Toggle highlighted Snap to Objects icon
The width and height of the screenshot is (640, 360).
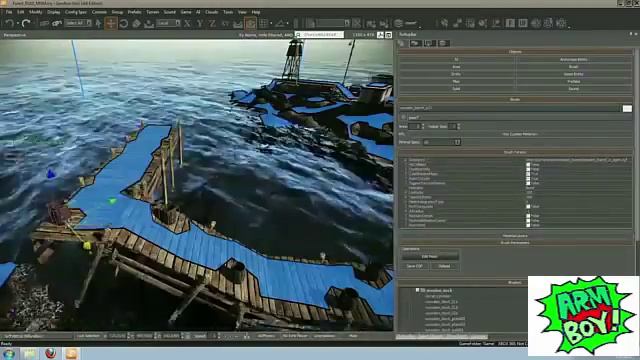click(x=251, y=23)
